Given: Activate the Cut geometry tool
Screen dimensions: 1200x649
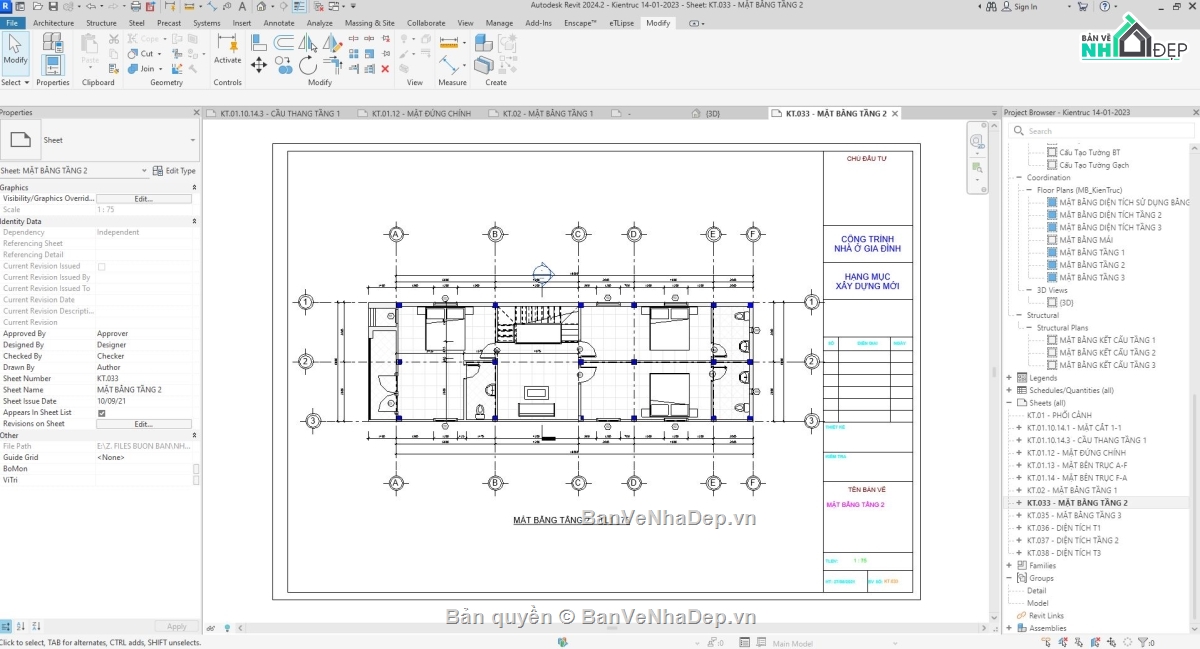Looking at the screenshot, I should (x=145, y=54).
